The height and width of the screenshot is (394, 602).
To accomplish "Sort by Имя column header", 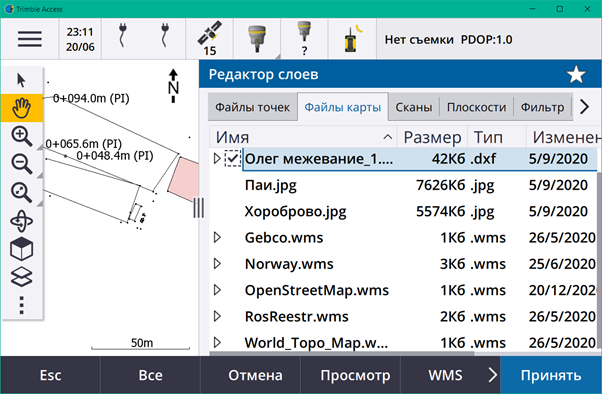I will click(303, 137).
